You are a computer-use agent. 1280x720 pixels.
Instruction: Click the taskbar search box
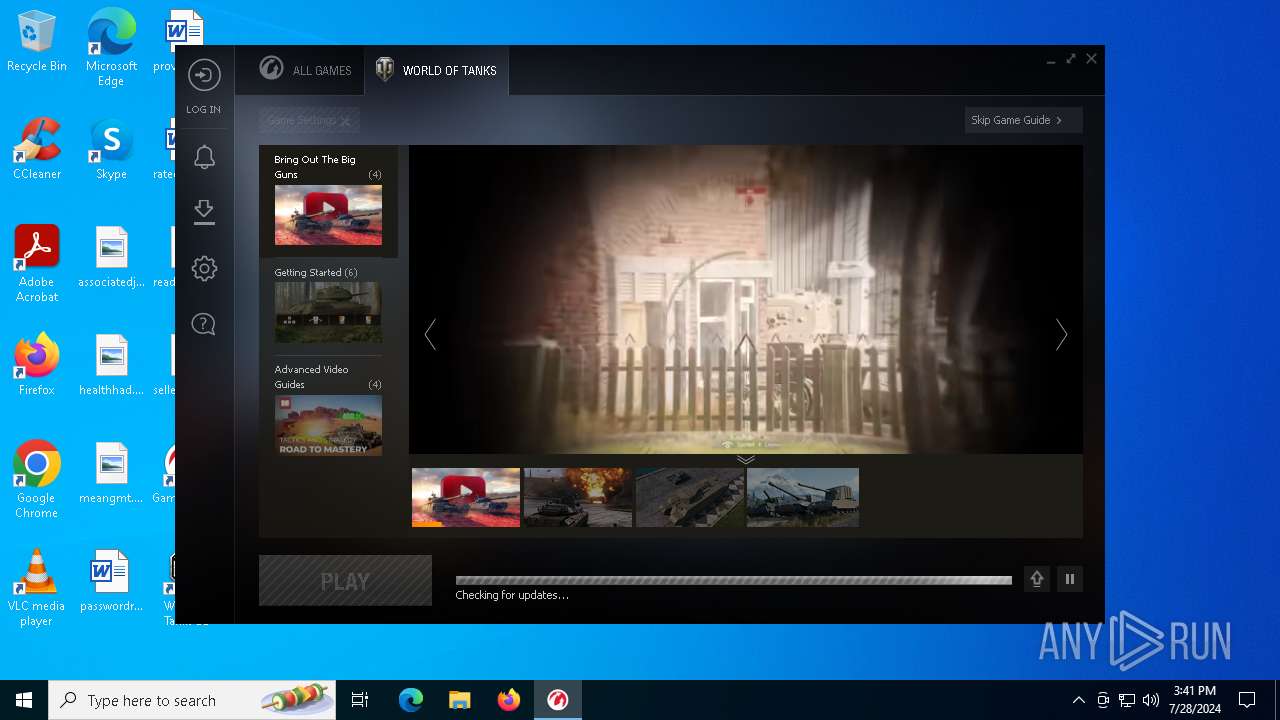coord(192,700)
